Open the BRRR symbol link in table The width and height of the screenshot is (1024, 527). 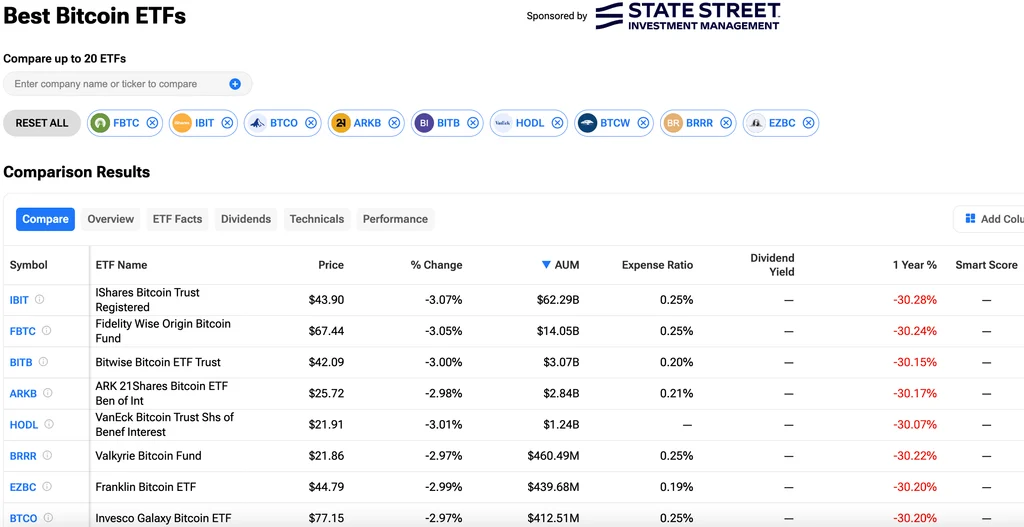pos(24,456)
